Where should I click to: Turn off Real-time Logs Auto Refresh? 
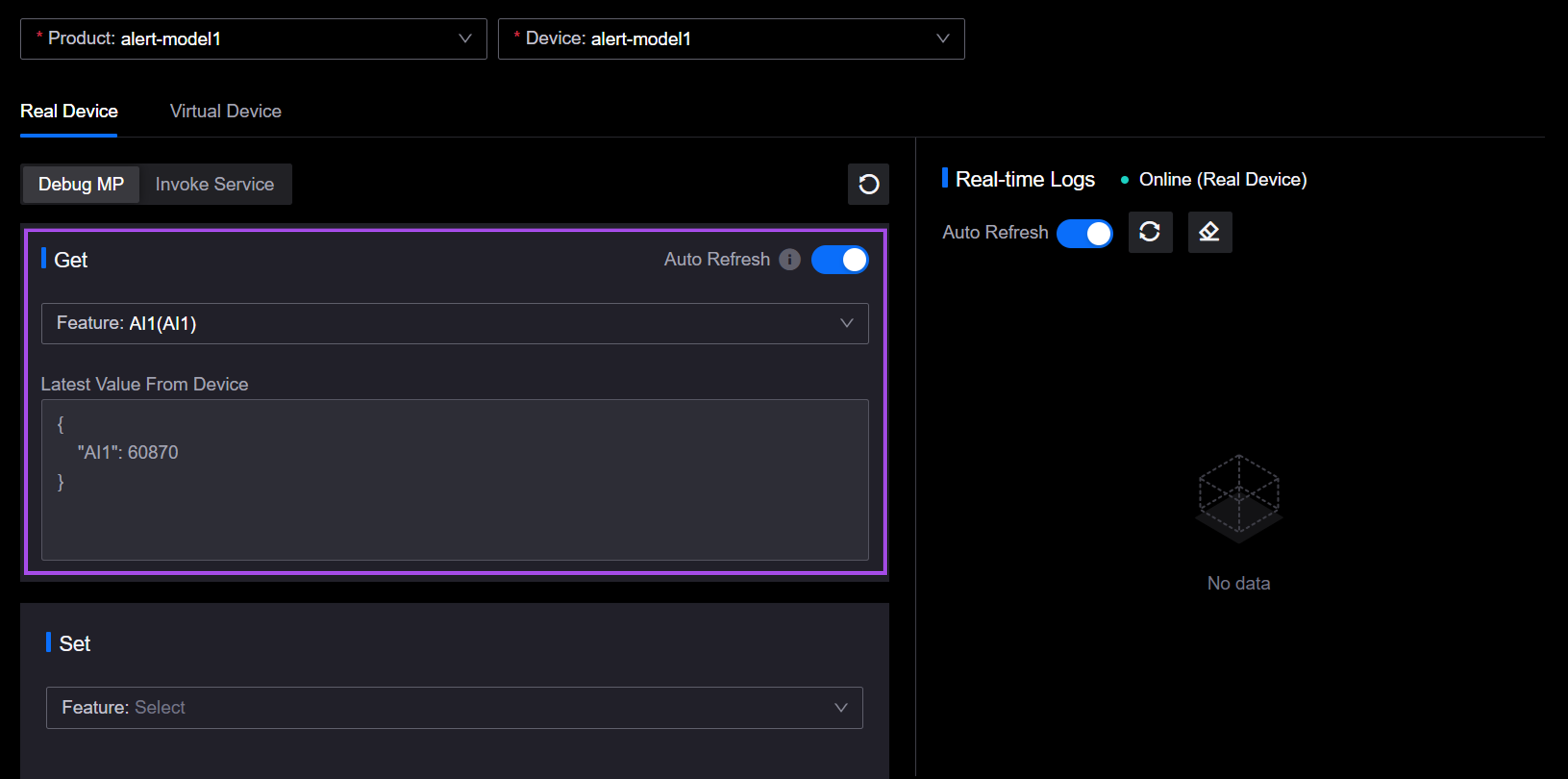(x=1084, y=233)
